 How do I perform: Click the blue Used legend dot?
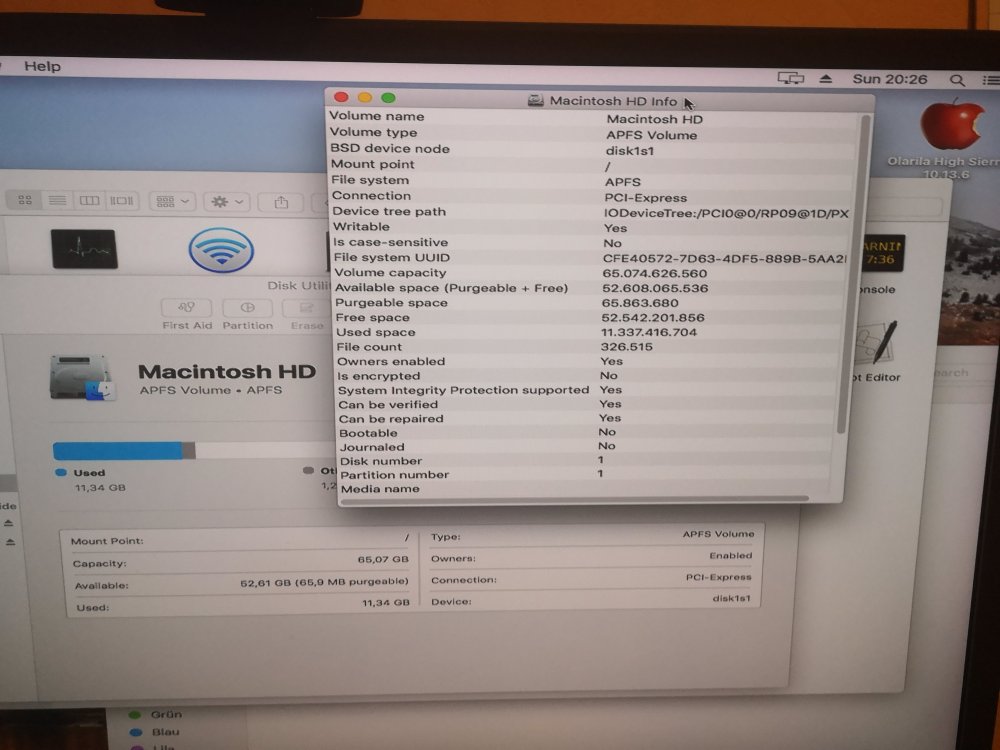click(x=61, y=473)
